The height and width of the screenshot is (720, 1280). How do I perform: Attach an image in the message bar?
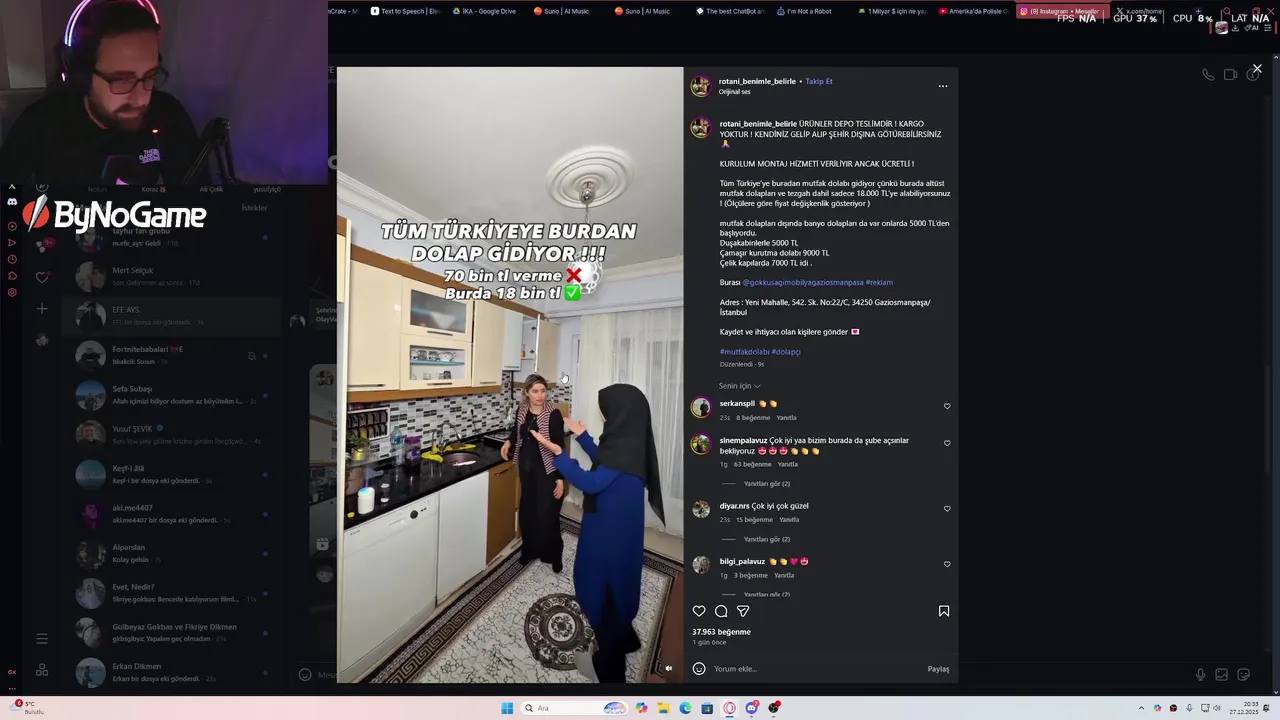pos(1222,675)
